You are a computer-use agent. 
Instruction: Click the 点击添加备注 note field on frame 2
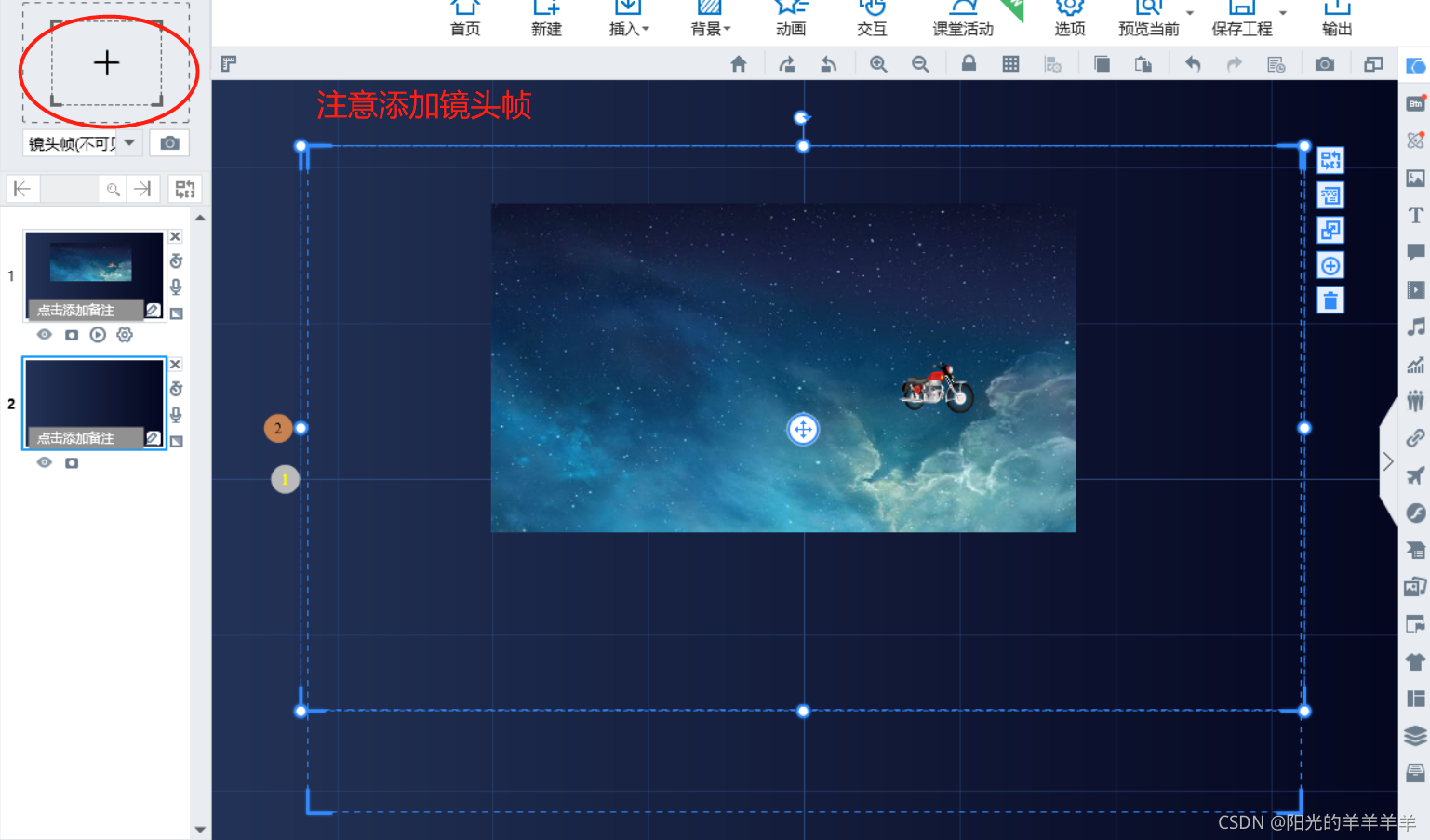87,437
